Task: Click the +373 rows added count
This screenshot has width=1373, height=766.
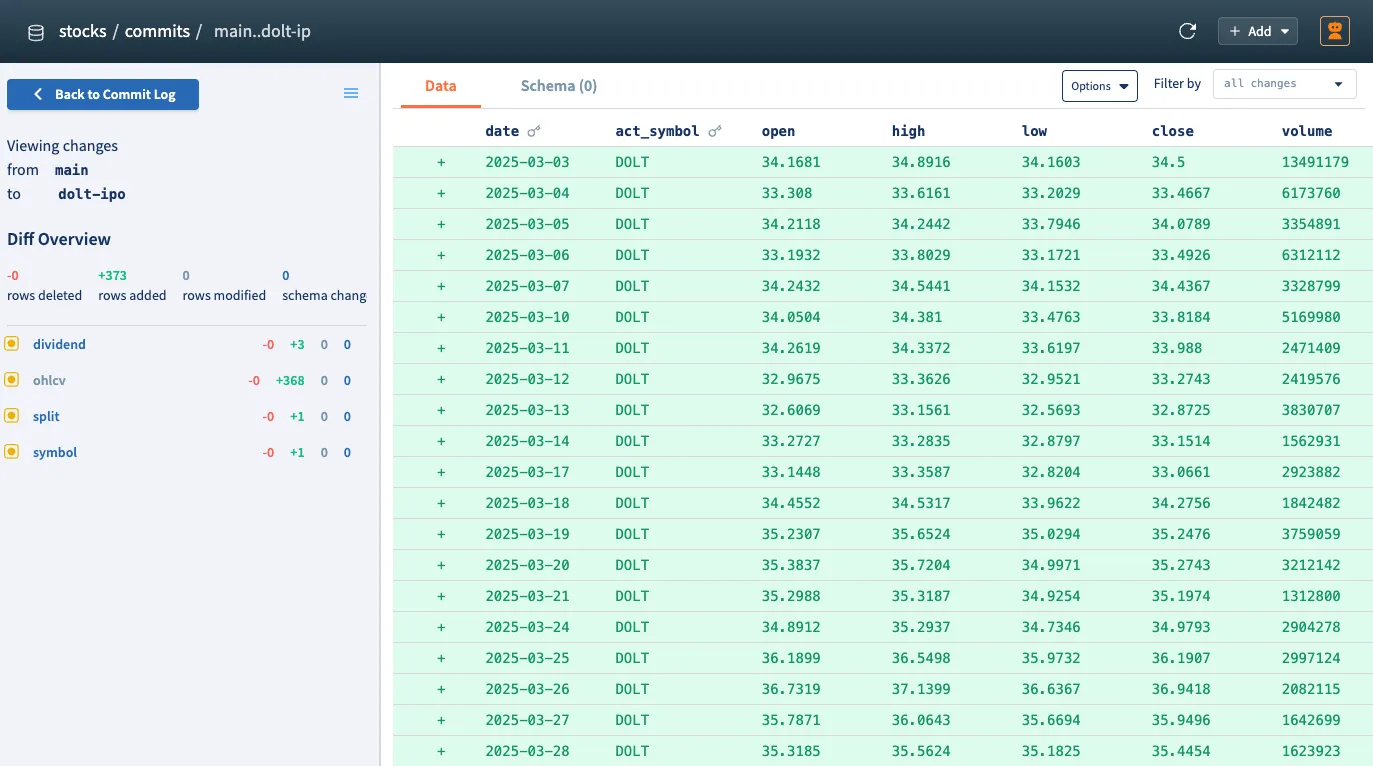Action: point(112,275)
